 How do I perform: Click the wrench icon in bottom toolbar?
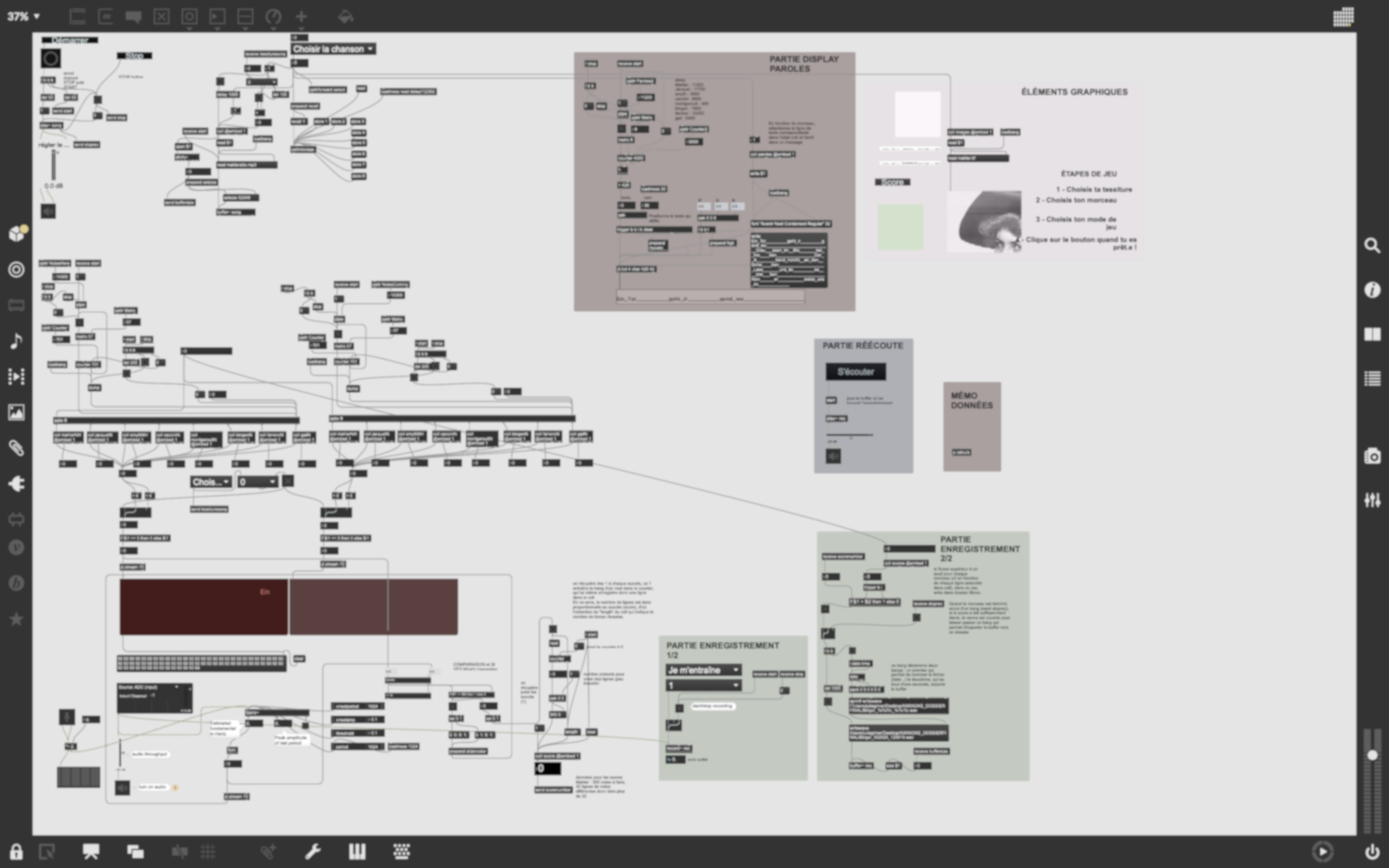click(x=313, y=851)
